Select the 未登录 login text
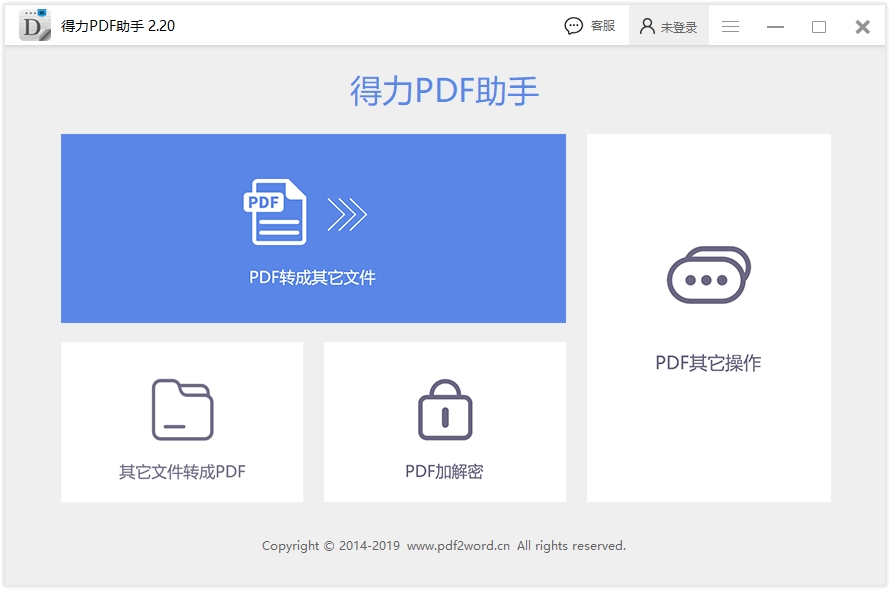This screenshot has height=591, width=892. 679,27
